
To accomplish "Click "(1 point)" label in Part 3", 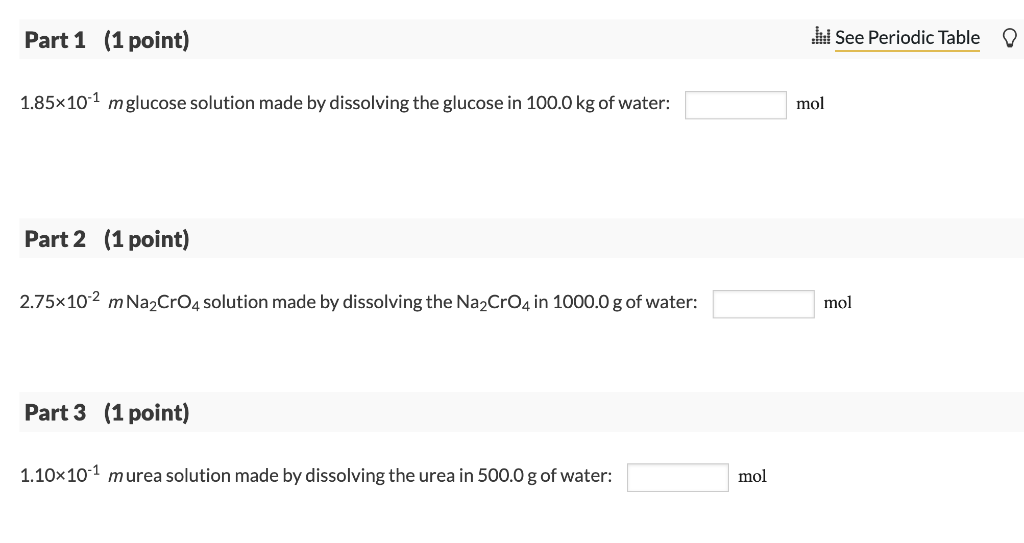I will (146, 412).
